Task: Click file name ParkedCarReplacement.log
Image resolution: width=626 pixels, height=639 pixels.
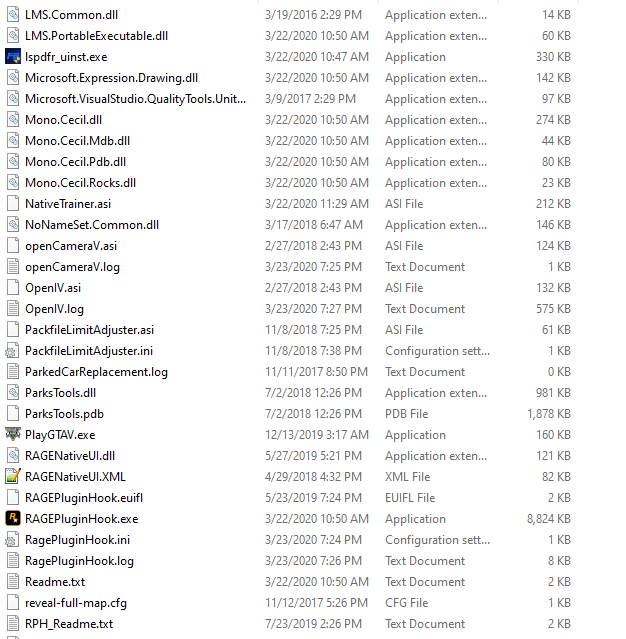Action: 96,372
